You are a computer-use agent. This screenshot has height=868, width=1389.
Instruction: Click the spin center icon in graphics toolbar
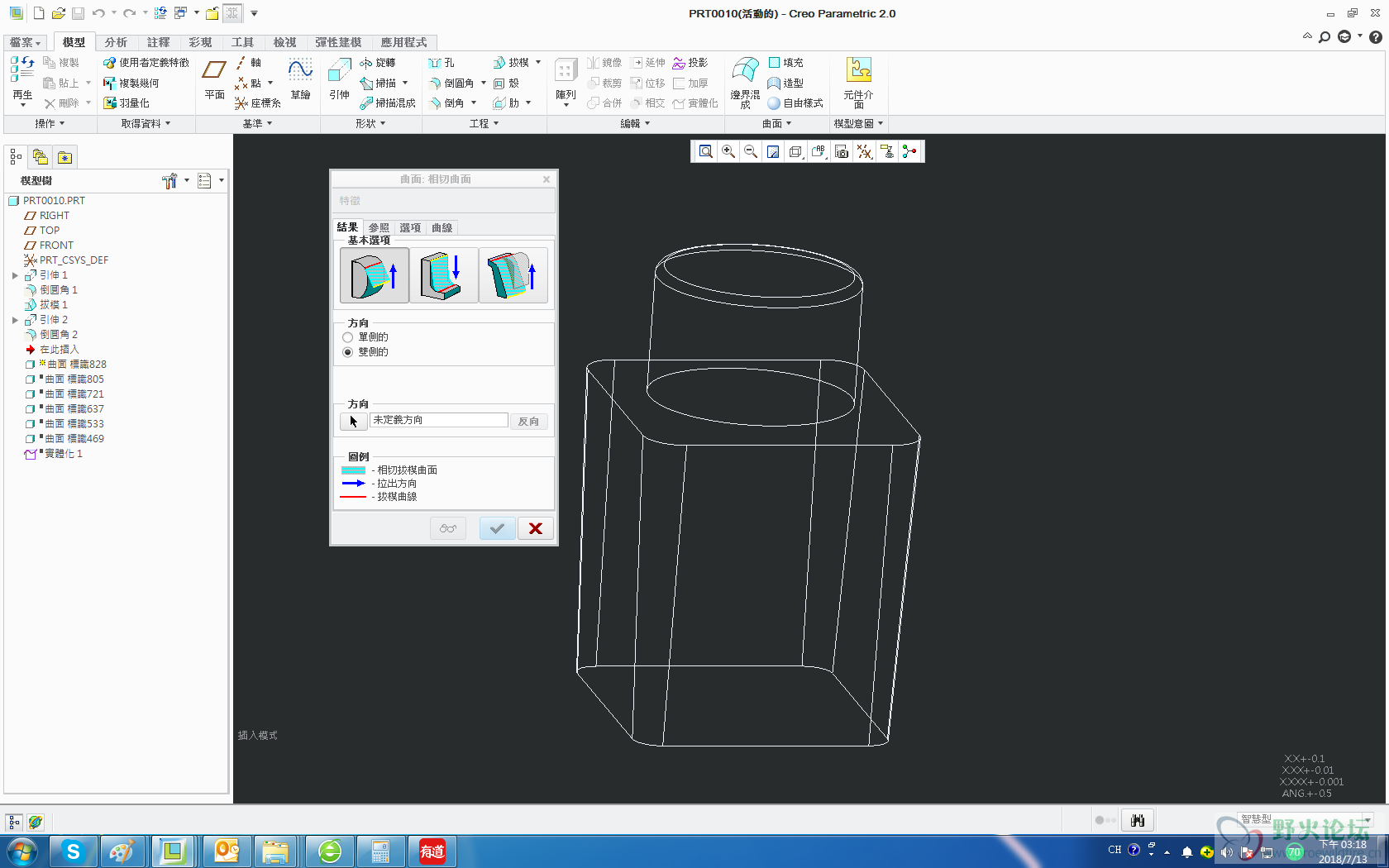(x=909, y=151)
